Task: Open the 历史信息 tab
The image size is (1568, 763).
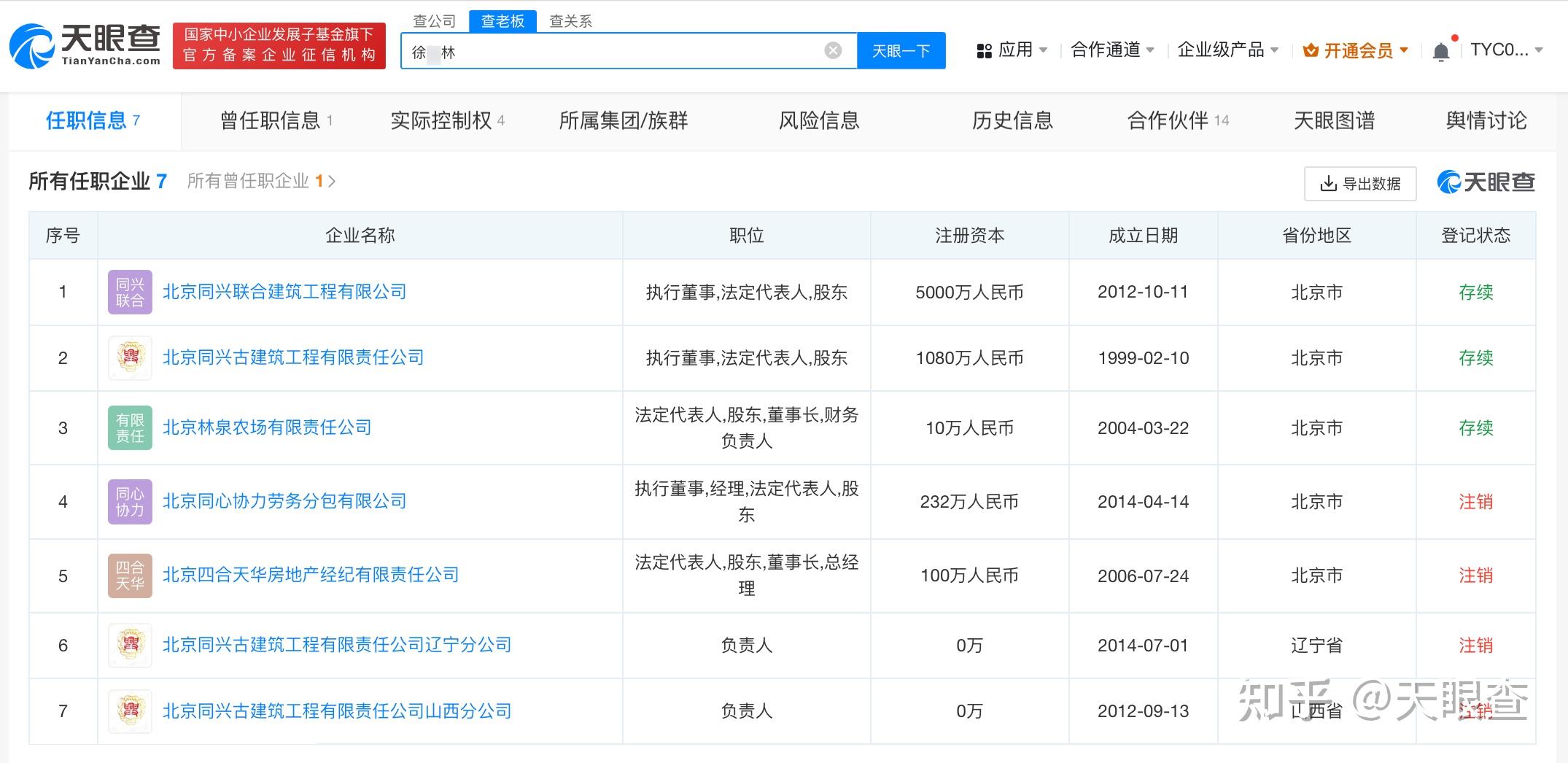Action: (x=1012, y=120)
